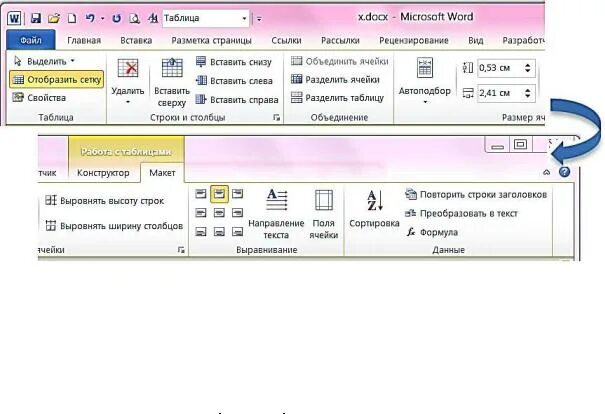This screenshot has height=414, width=605.
Task: Click Преобразовать в текст
Action: [x=461, y=213]
